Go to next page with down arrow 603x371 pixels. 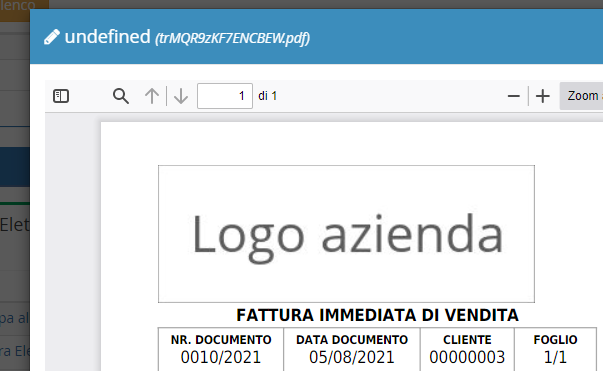coord(181,96)
